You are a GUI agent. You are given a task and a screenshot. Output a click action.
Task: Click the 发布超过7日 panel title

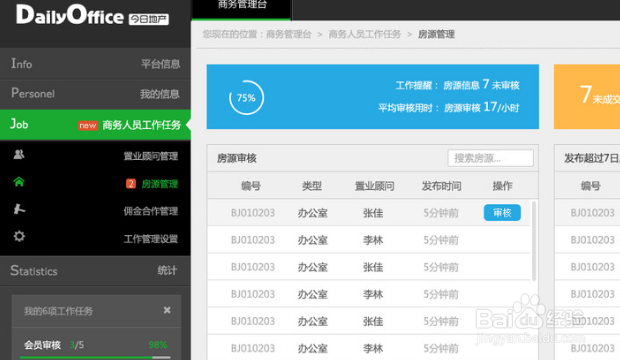point(592,158)
